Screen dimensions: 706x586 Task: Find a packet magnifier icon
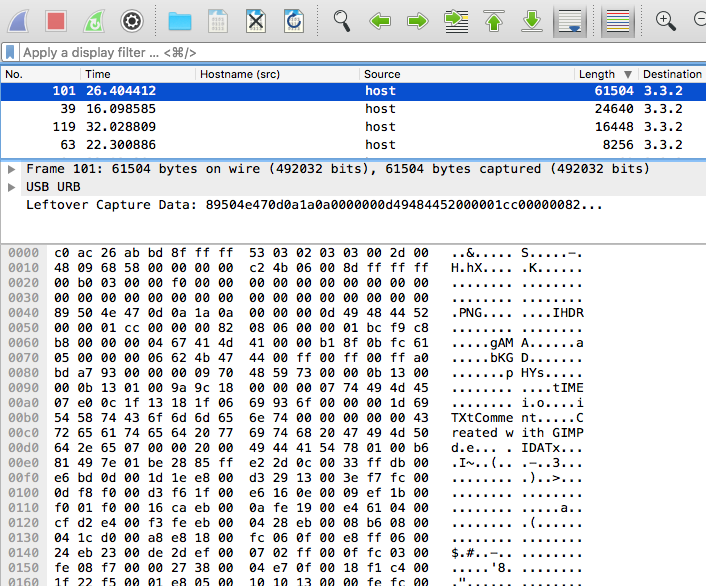(x=342, y=21)
